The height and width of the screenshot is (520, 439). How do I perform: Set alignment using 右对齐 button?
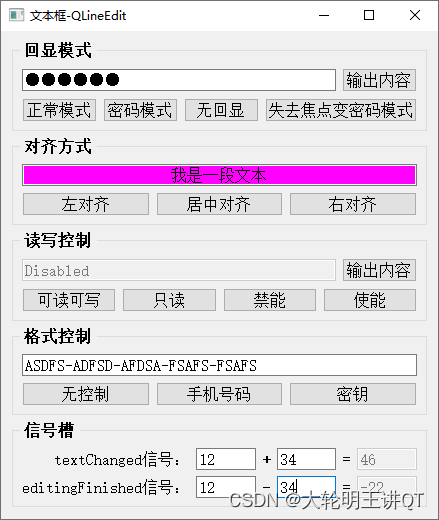[x=353, y=204]
